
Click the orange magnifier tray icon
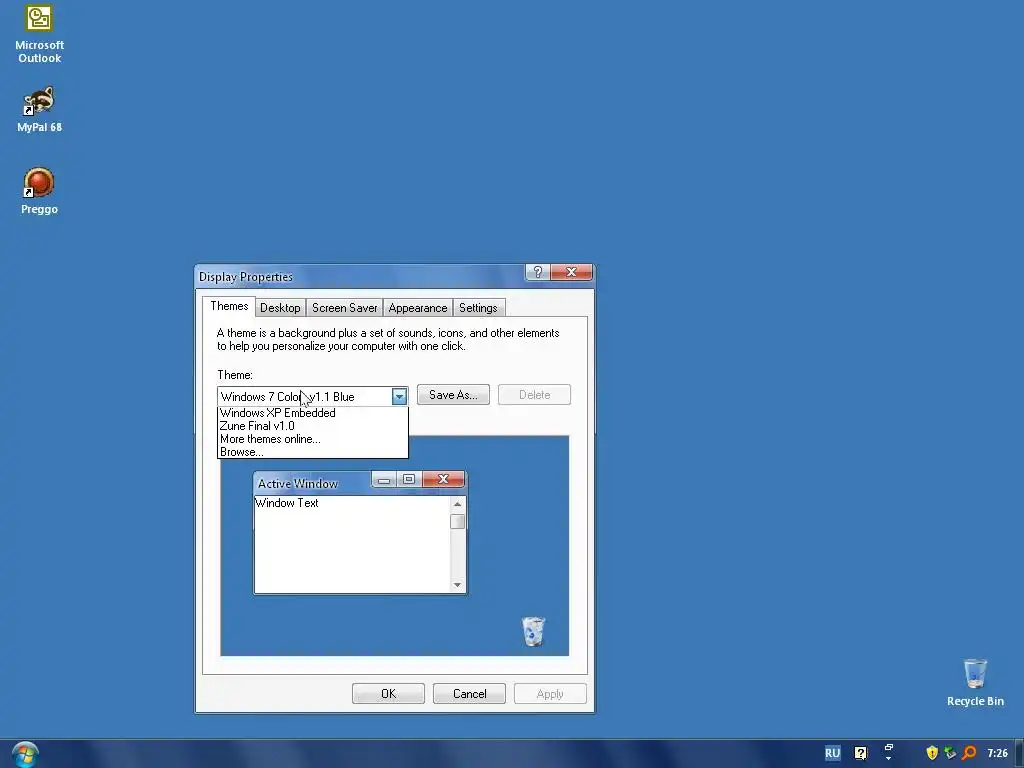(969, 753)
